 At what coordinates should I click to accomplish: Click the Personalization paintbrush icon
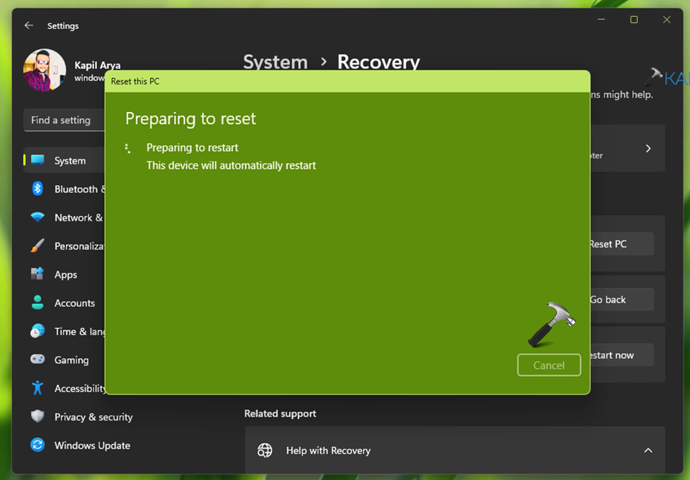(37, 245)
